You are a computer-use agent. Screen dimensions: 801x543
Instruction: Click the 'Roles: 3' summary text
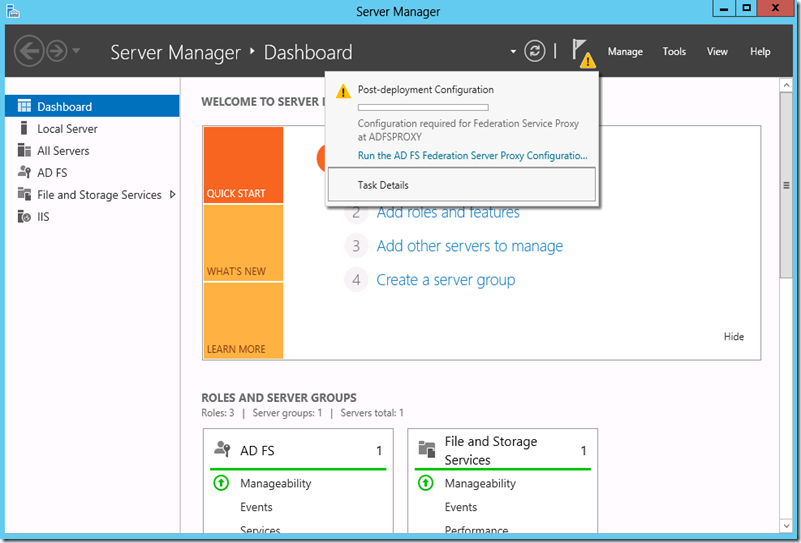(x=218, y=413)
